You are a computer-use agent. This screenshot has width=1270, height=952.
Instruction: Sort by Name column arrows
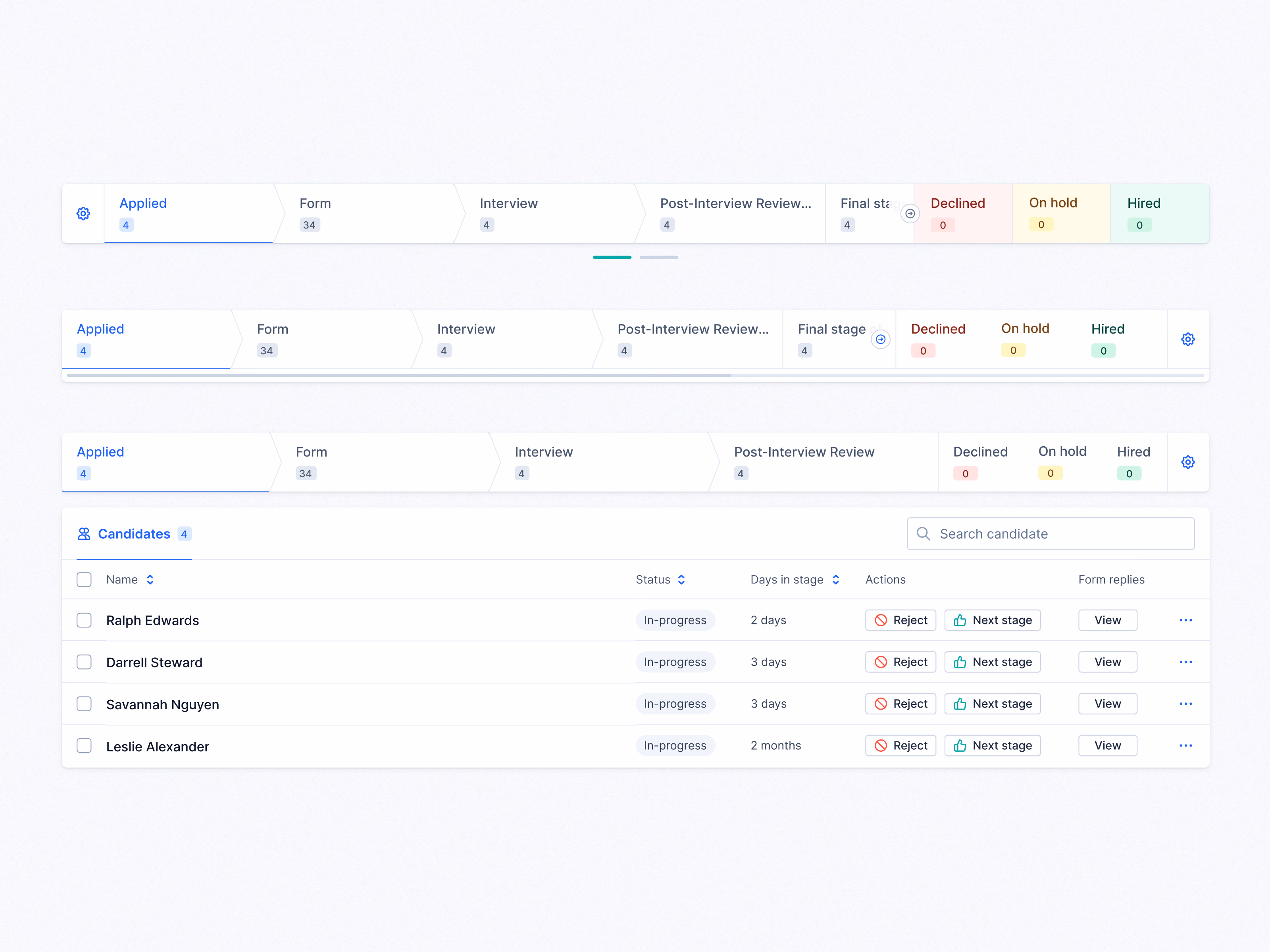[x=150, y=580]
